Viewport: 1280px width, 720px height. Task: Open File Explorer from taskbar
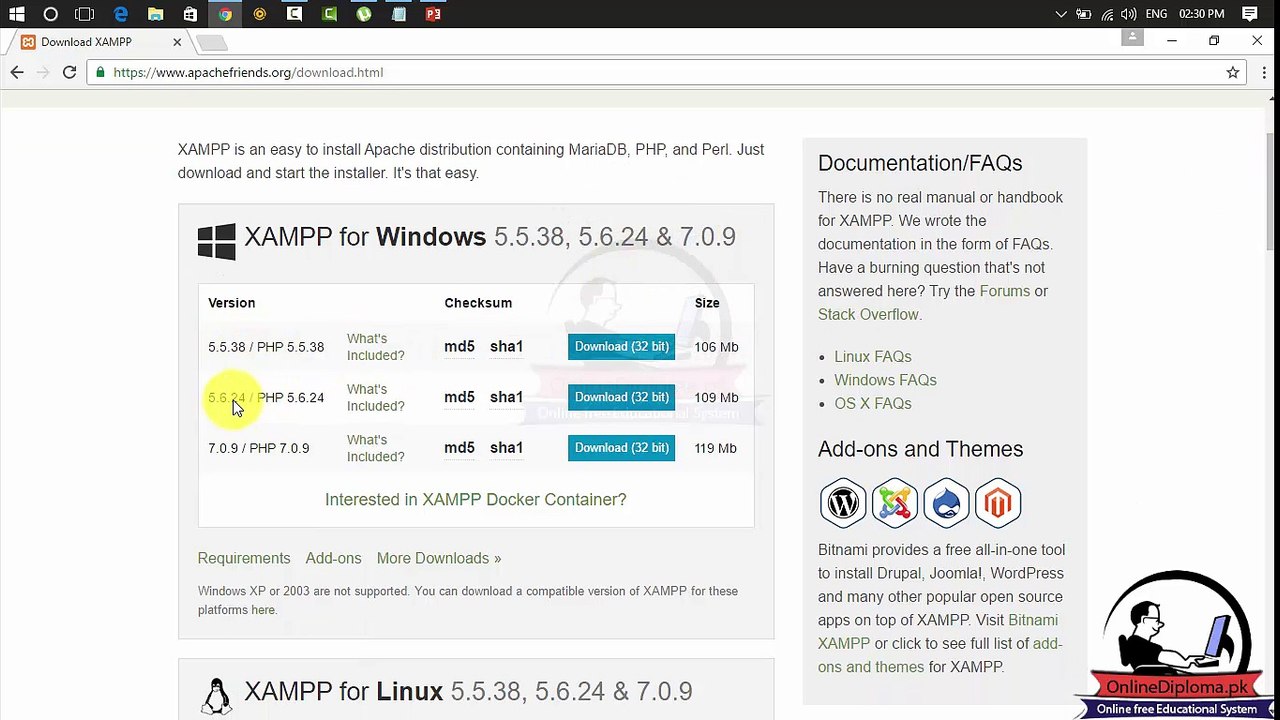click(155, 14)
